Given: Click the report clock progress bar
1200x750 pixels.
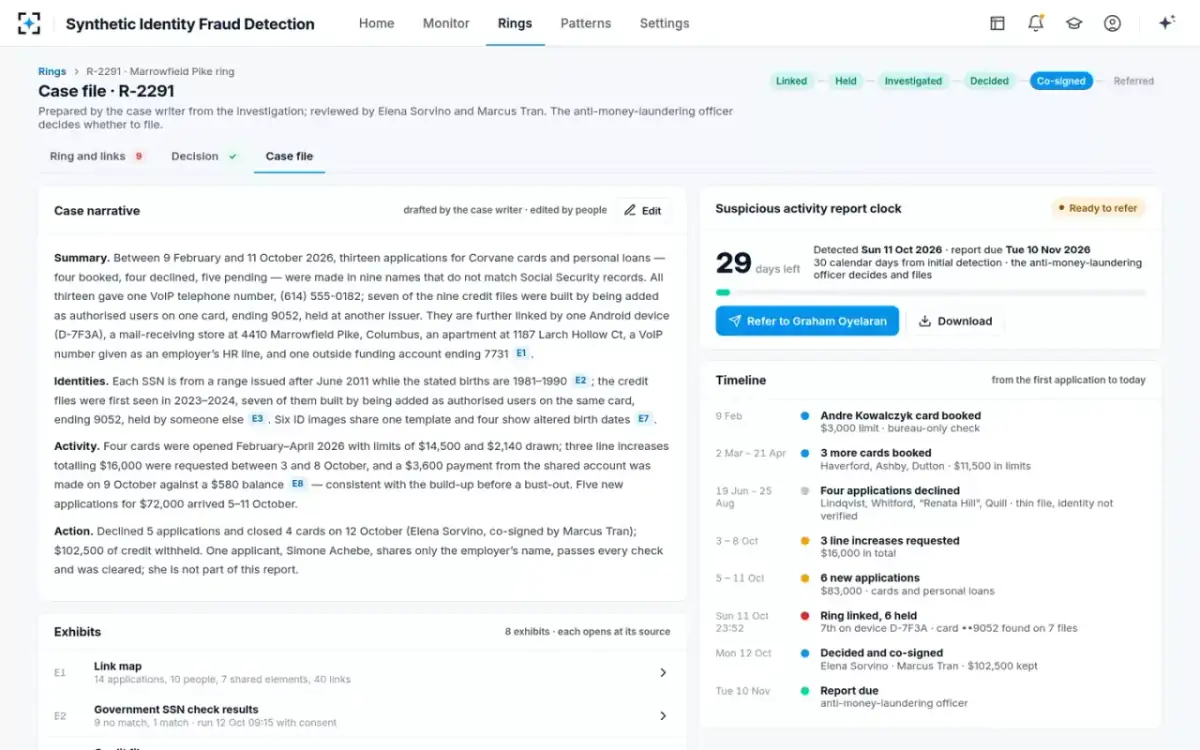Looking at the screenshot, I should [931, 293].
